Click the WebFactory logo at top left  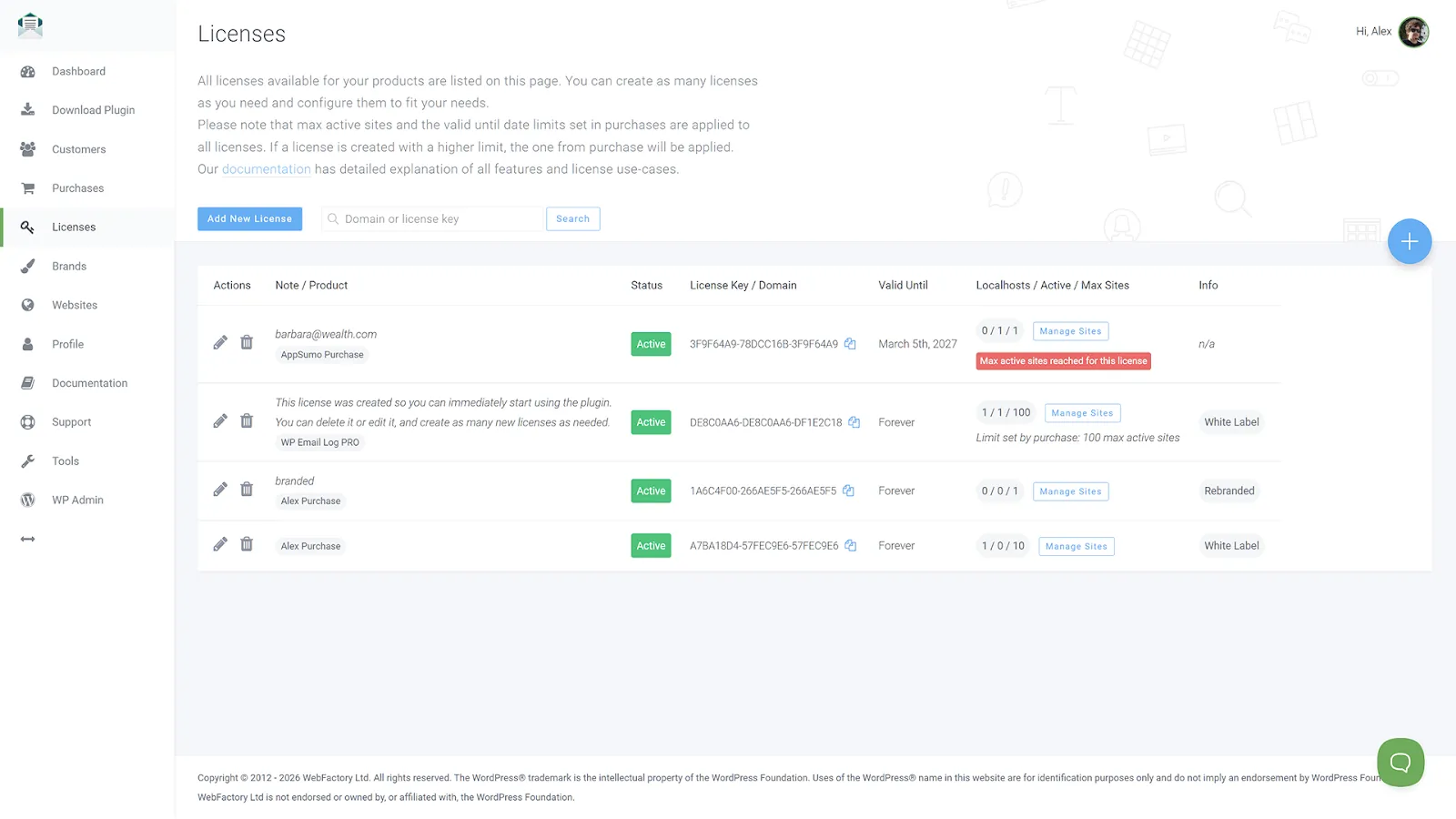pos(30,25)
